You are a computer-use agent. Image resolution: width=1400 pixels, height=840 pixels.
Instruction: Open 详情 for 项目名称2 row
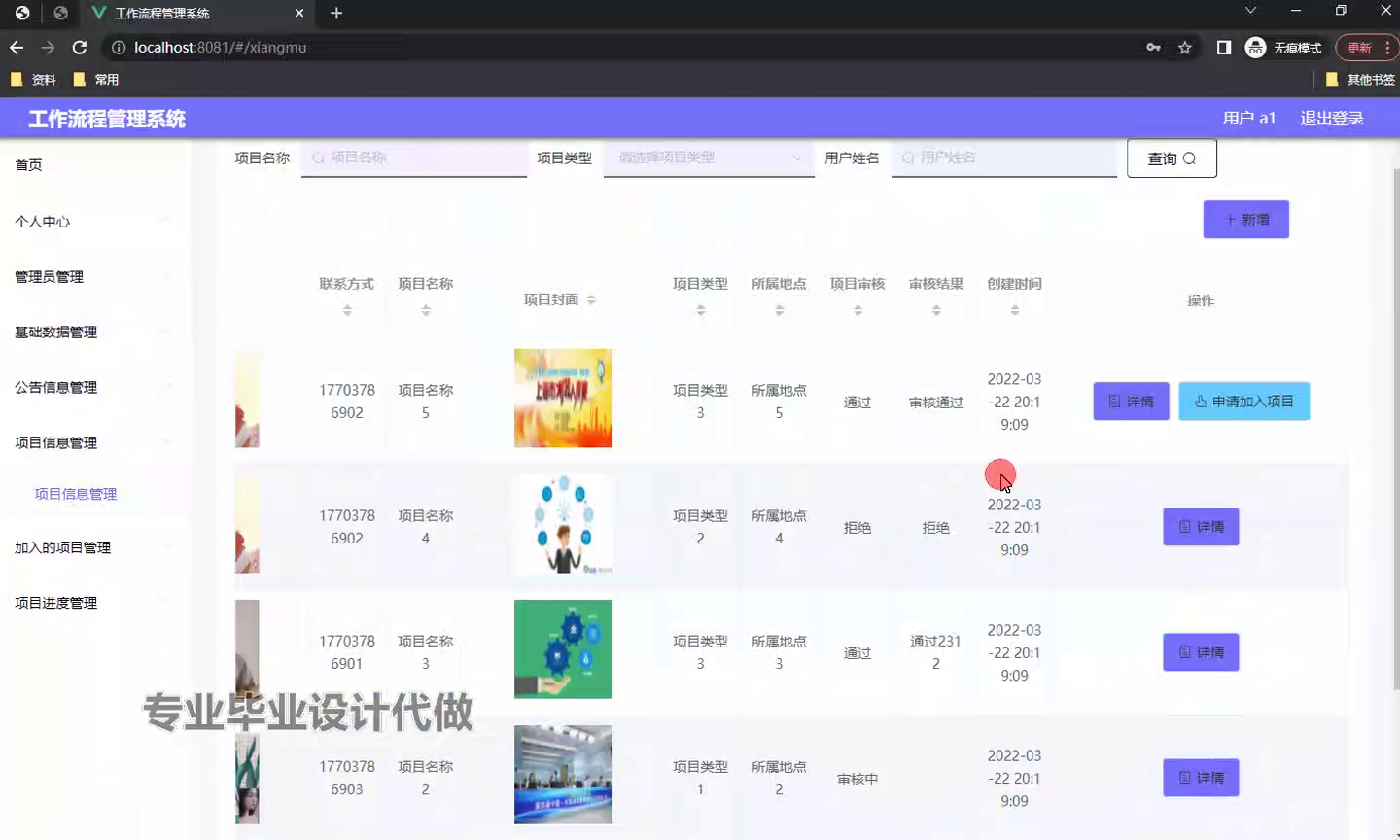[1201, 778]
